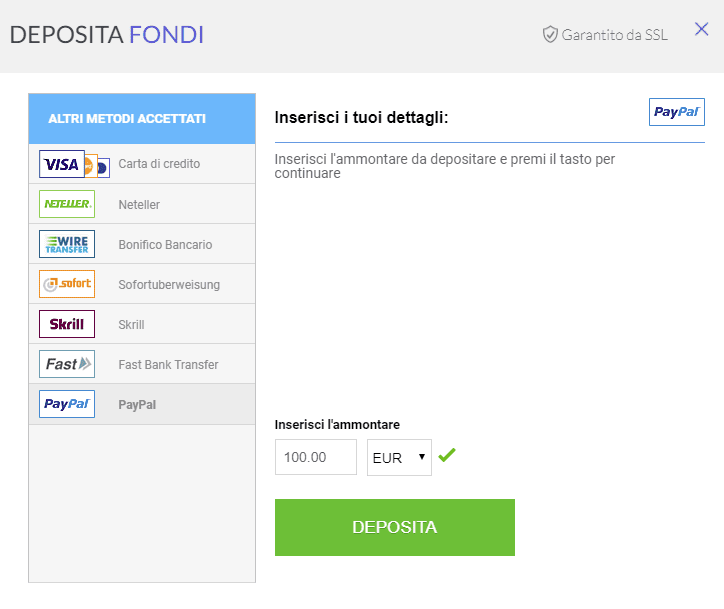Click the green validation checkmark
724x609 pixels.
click(447, 455)
